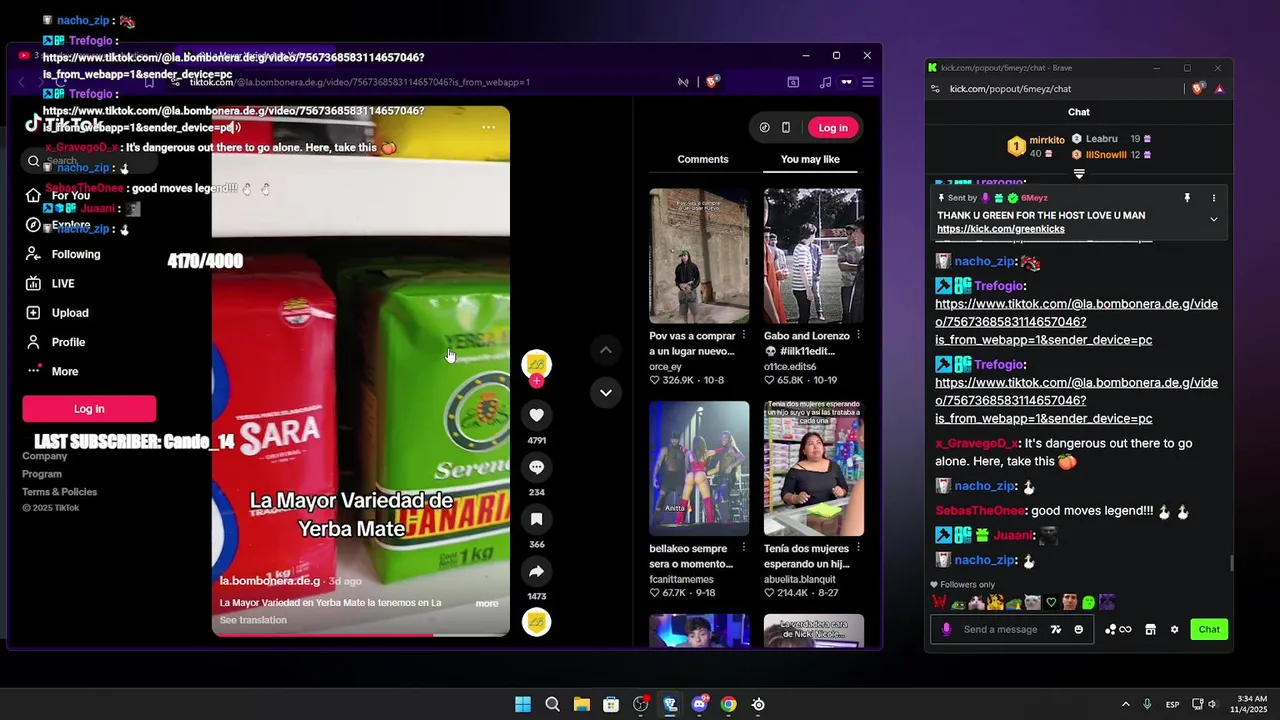Open comments on the TikTok video
The width and height of the screenshot is (1280, 720).
(x=536, y=467)
